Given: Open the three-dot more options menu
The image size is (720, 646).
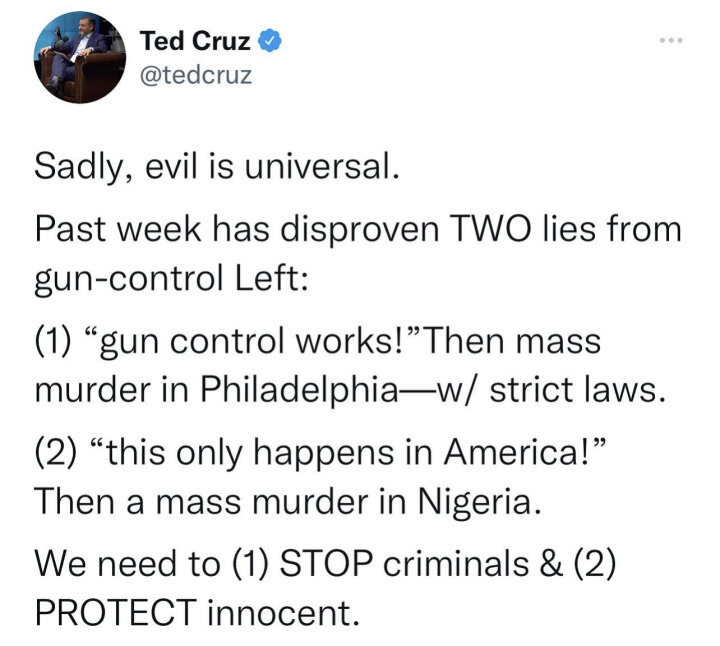Looking at the screenshot, I should 671,40.
